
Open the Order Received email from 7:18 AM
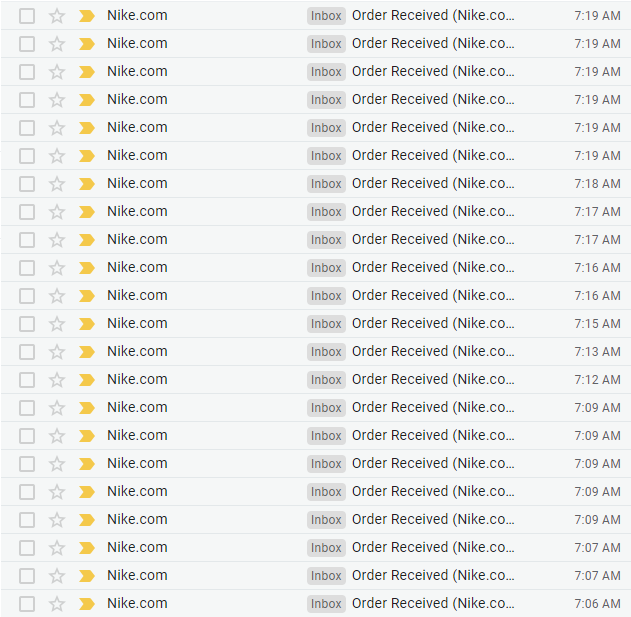[433, 184]
